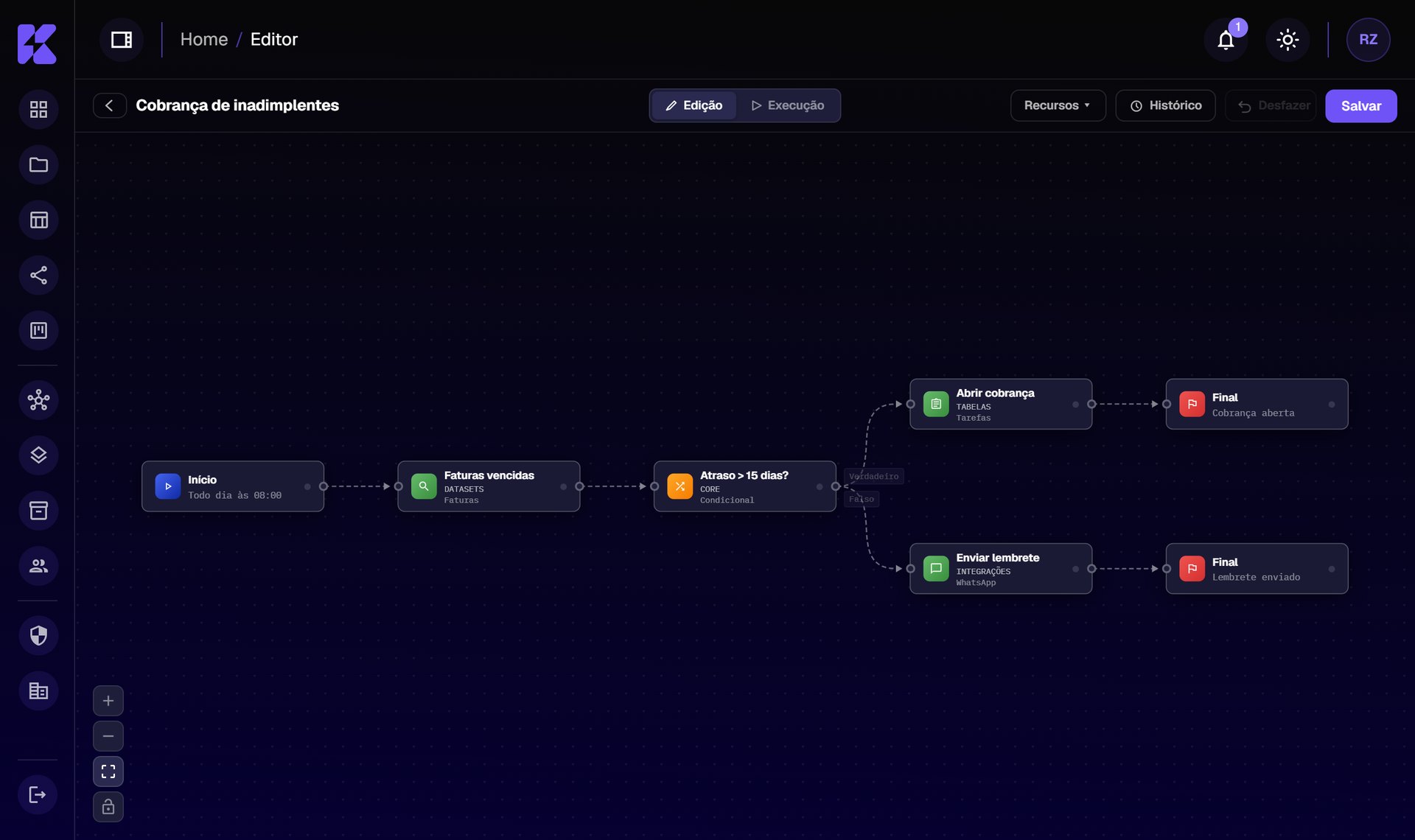This screenshot has height=840, width=1415.
Task: Open the security shield icon in sidebar
Action: tap(38, 635)
